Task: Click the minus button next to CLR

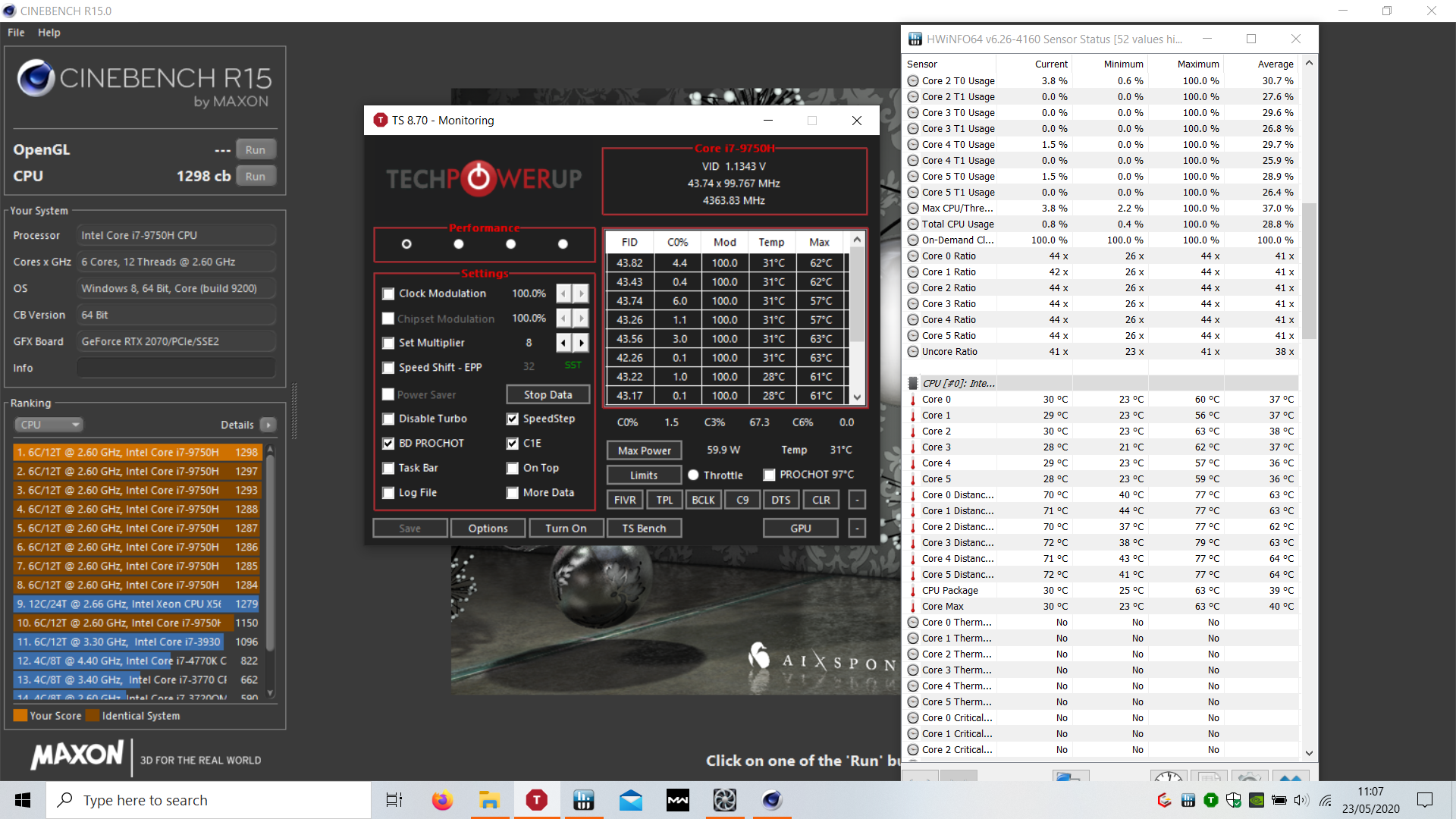Action: coord(857,500)
